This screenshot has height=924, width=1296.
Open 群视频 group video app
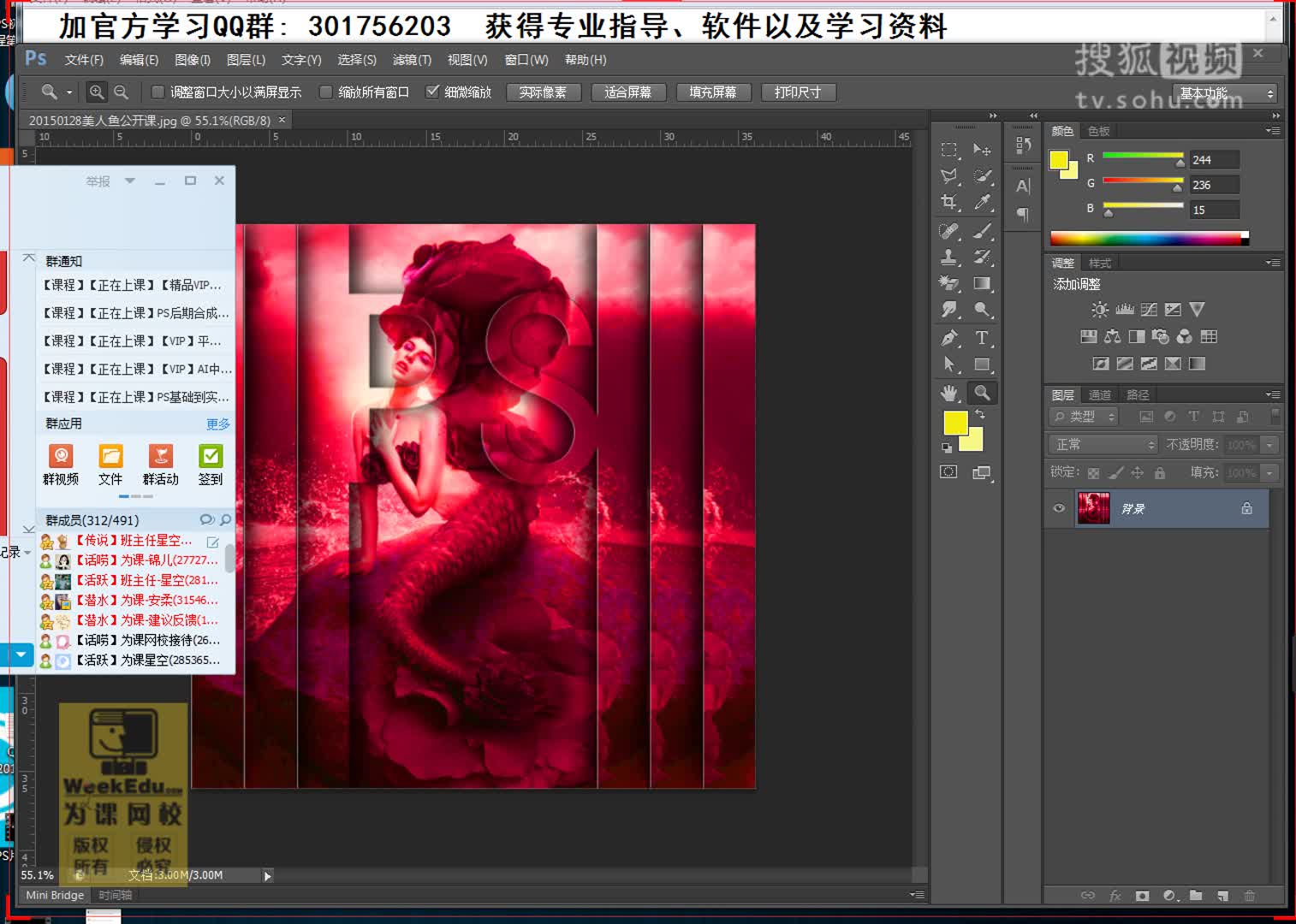click(61, 465)
